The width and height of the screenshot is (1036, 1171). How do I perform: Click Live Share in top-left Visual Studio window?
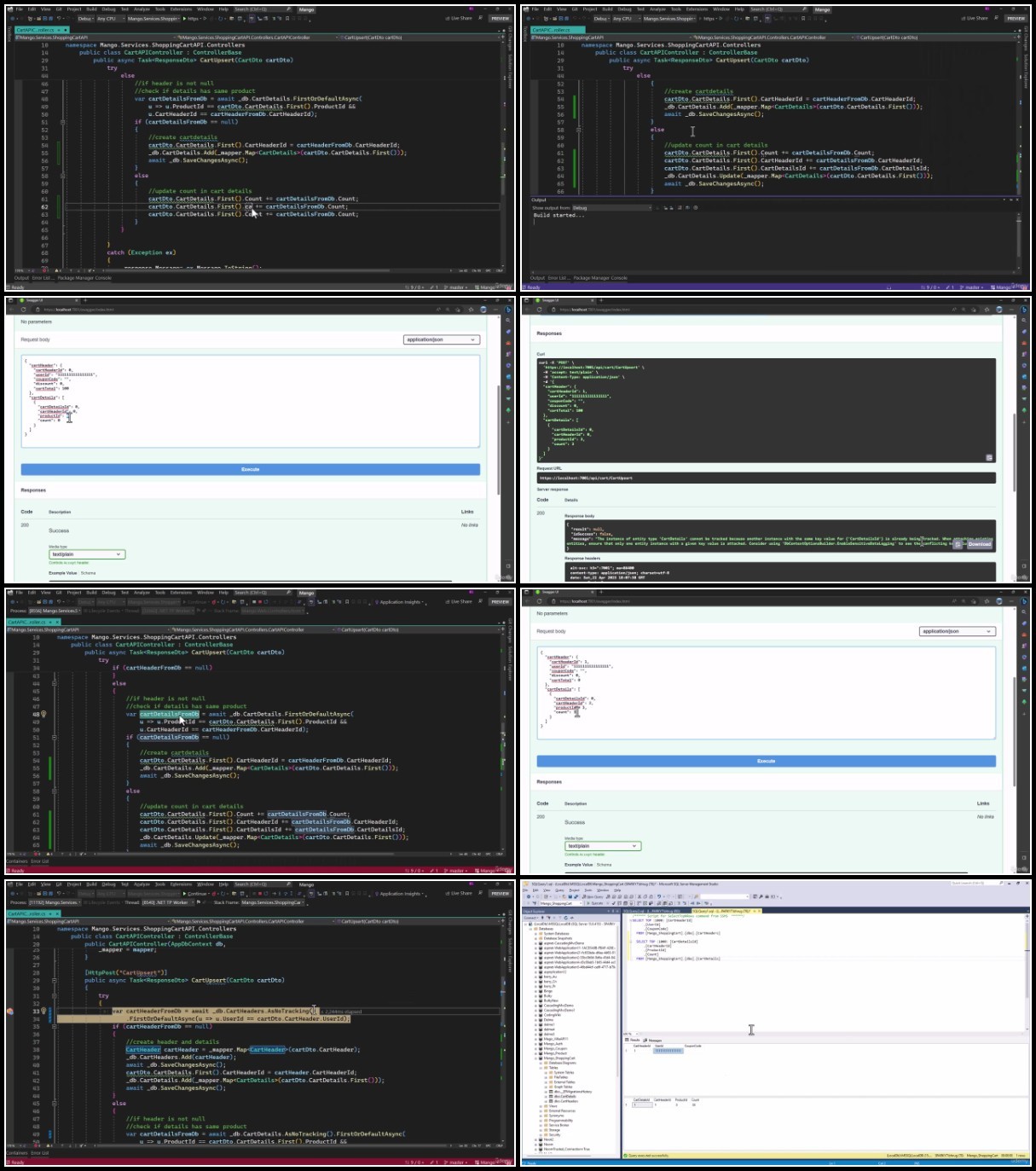click(459, 18)
